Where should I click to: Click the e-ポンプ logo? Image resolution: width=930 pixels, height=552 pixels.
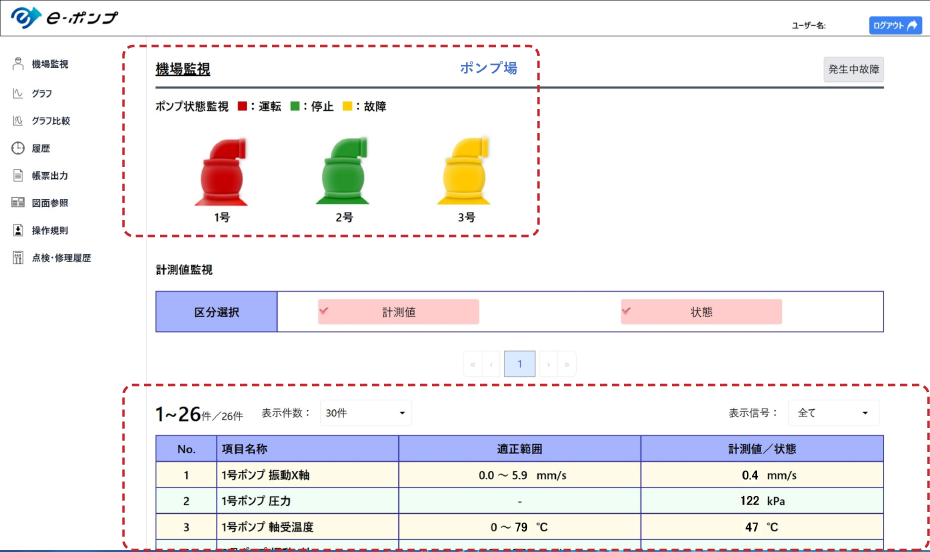[x=65, y=18]
